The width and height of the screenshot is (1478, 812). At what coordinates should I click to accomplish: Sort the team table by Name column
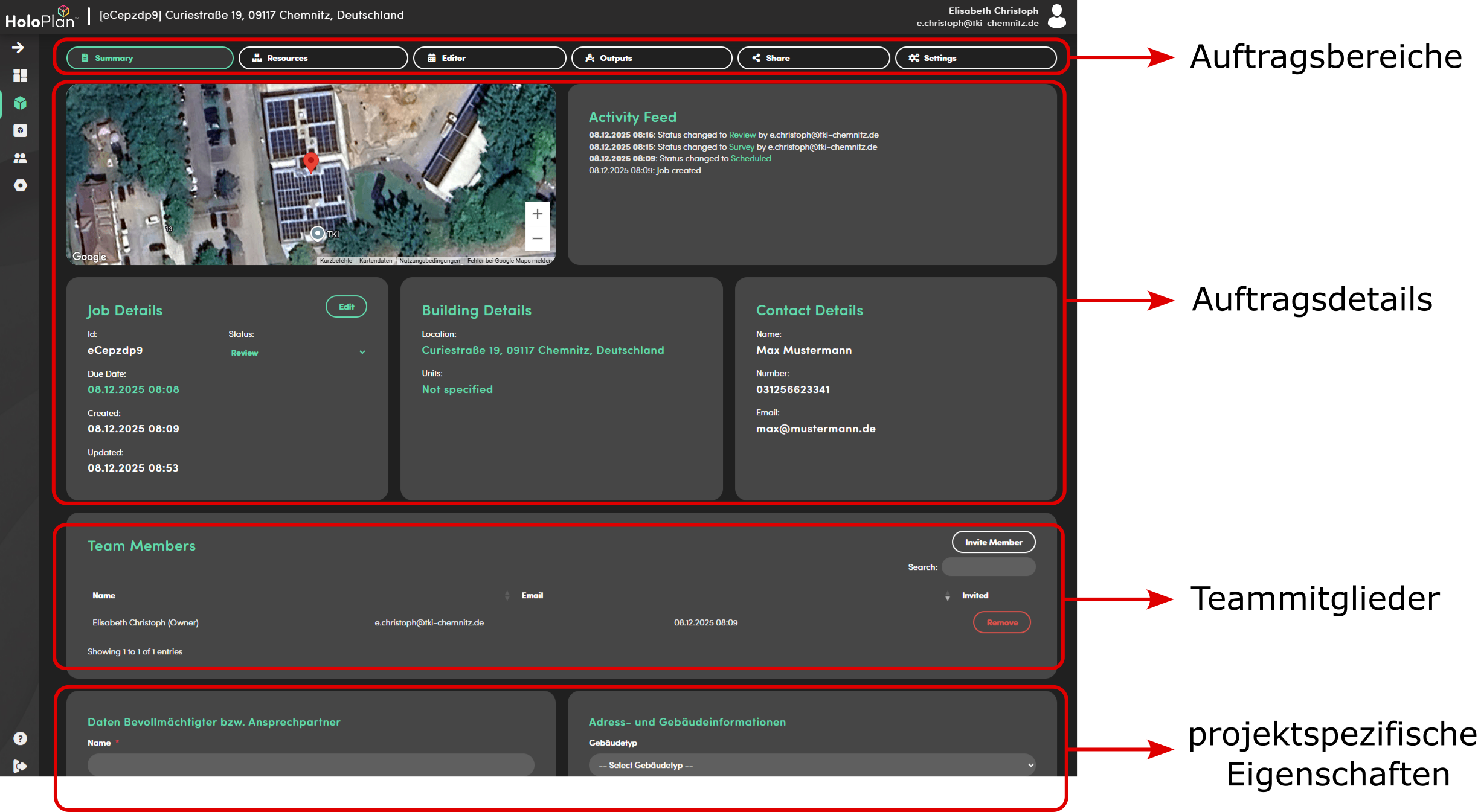click(104, 595)
